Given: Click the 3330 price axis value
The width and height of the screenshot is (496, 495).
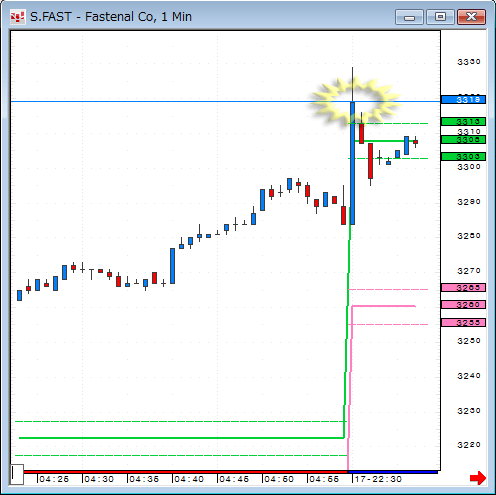Looking at the screenshot, I should [469, 62].
